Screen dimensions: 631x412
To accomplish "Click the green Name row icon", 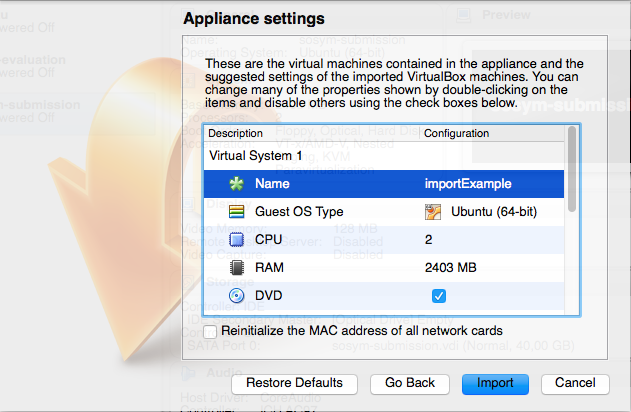I will pos(236,184).
